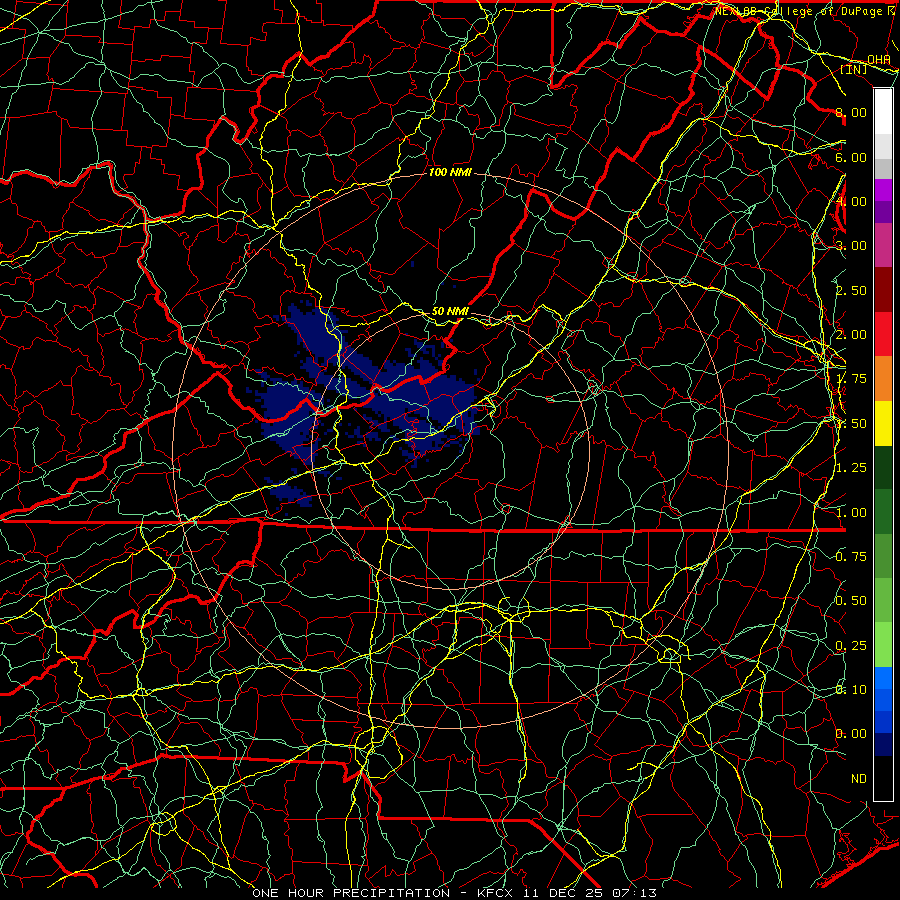900x900 pixels.
Task: Click the ONE HOUR PRECIPITATION caption
Action: 351,893
